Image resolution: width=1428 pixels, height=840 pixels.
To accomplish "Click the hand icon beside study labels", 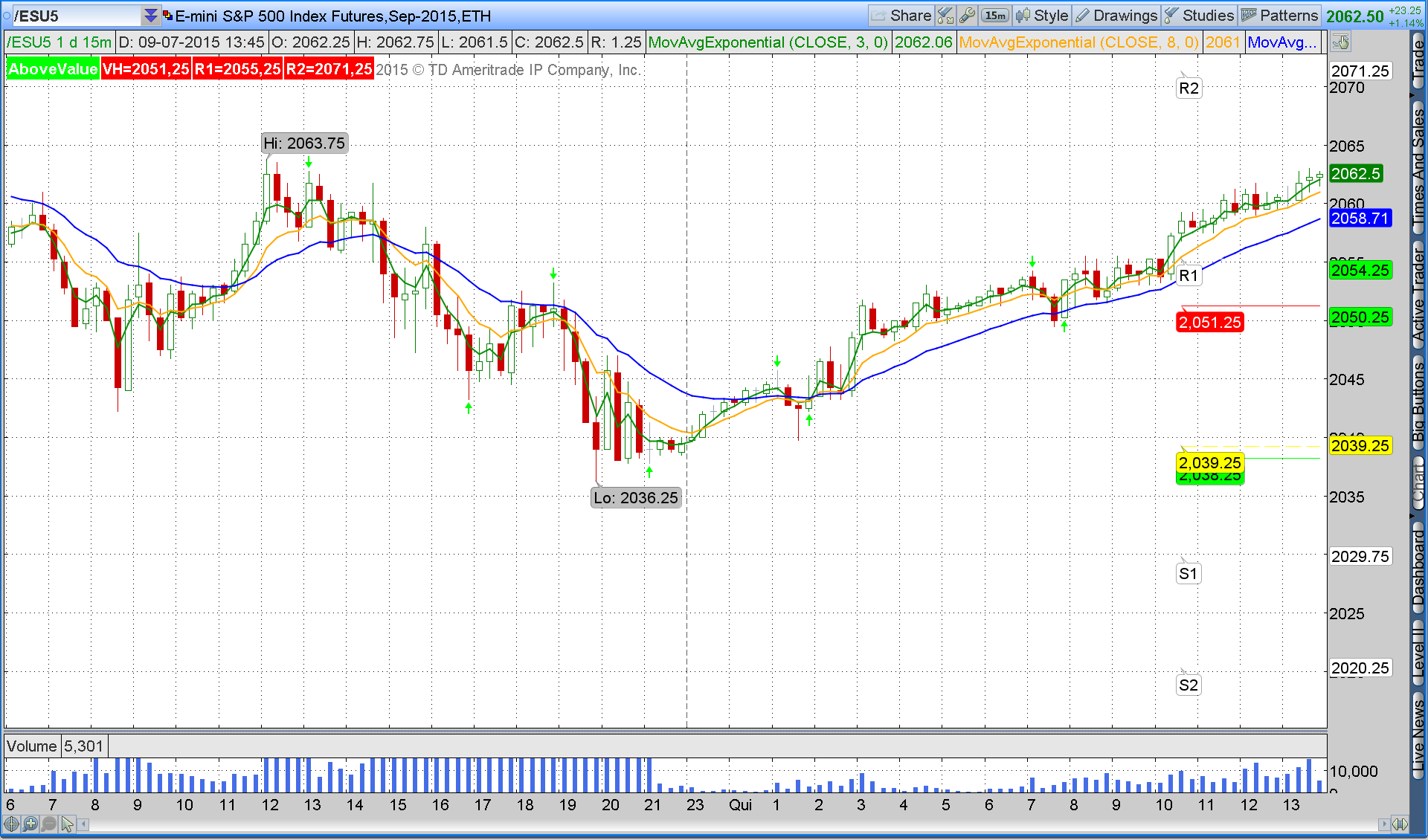I will coord(1341,42).
